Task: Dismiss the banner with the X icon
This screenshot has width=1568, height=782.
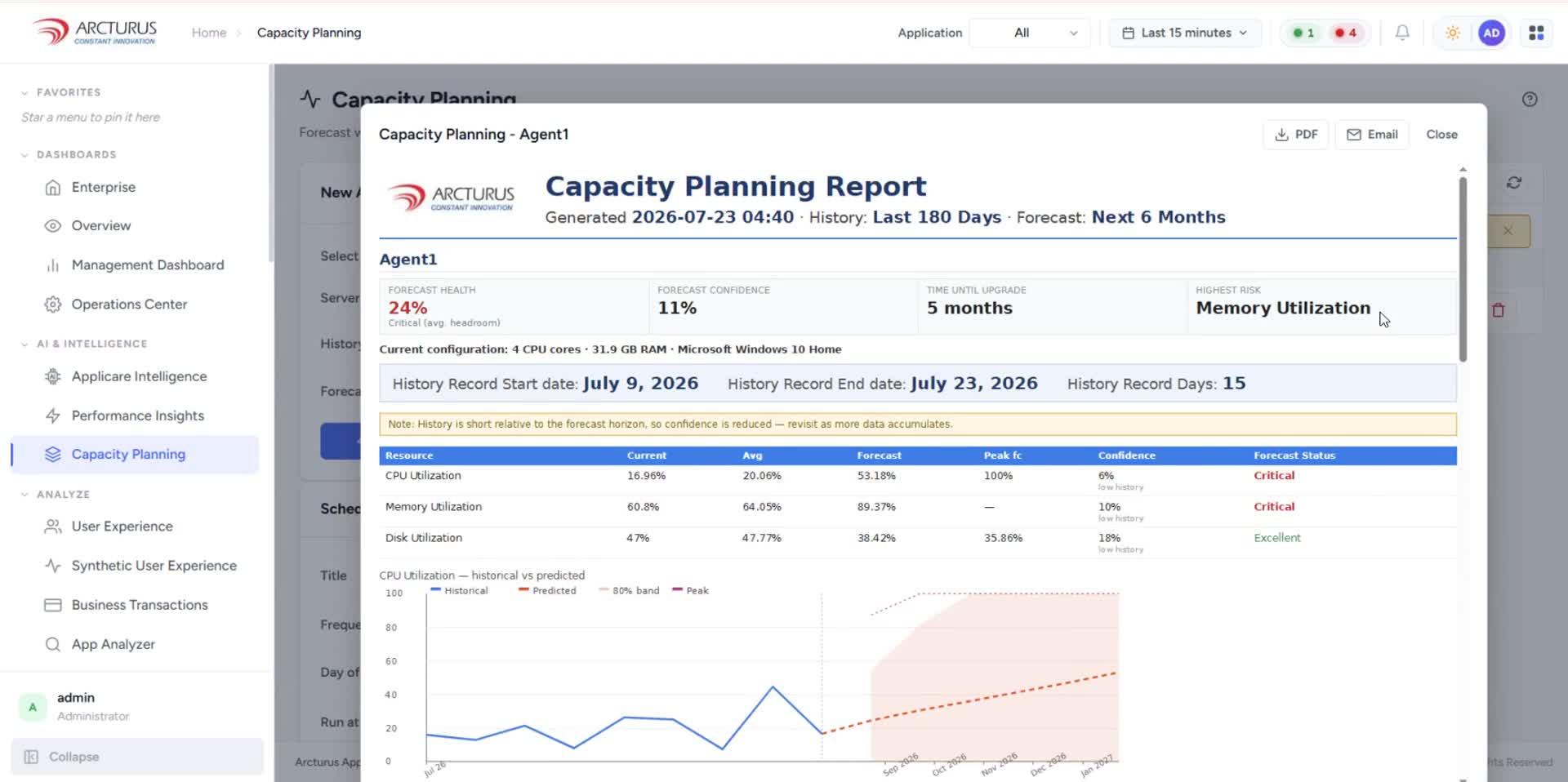Action: tap(1508, 231)
